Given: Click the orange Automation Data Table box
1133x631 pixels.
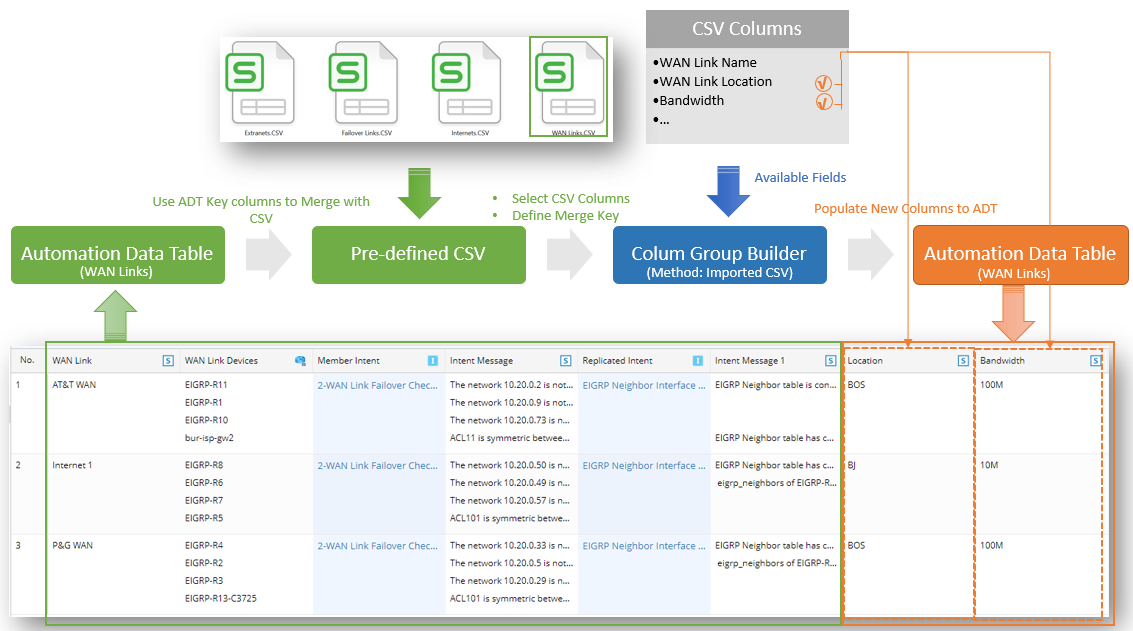Looking at the screenshot, I should [1020, 255].
